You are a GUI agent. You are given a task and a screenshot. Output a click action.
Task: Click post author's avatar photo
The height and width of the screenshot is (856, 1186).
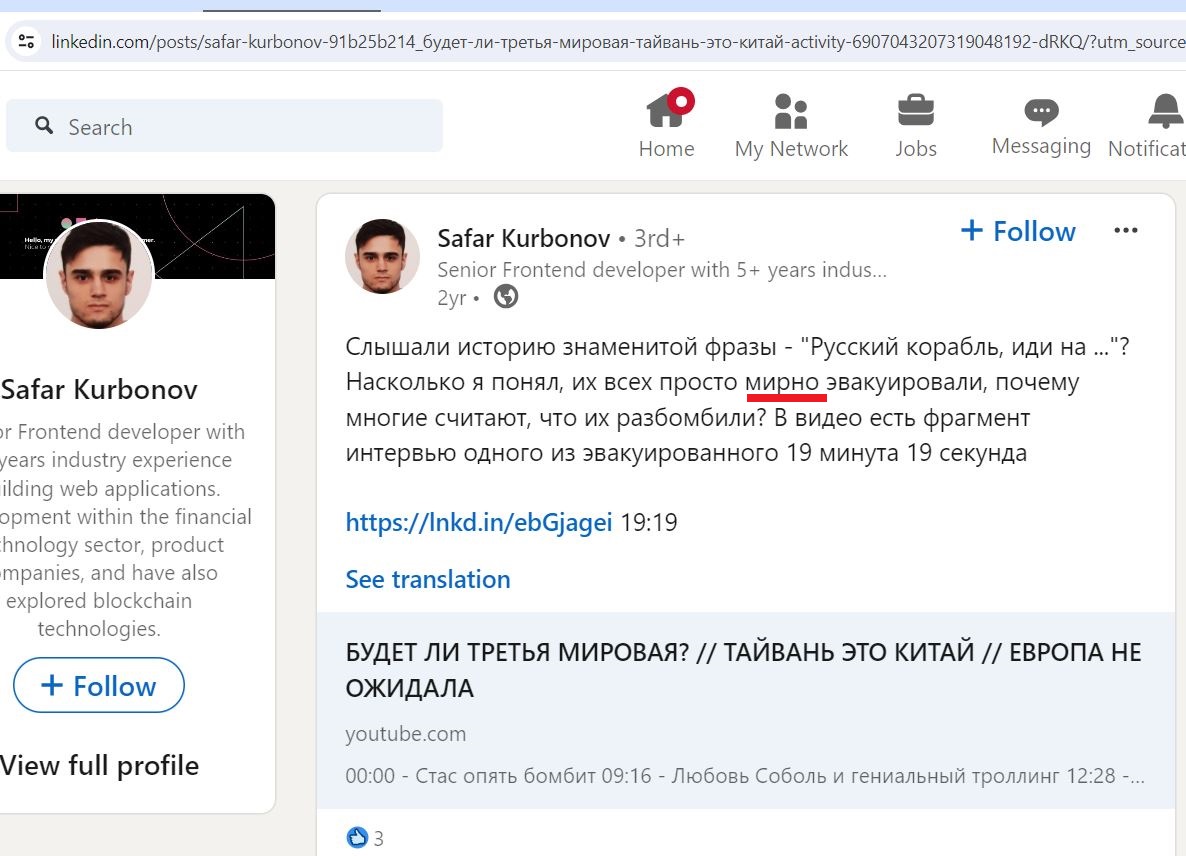click(382, 256)
